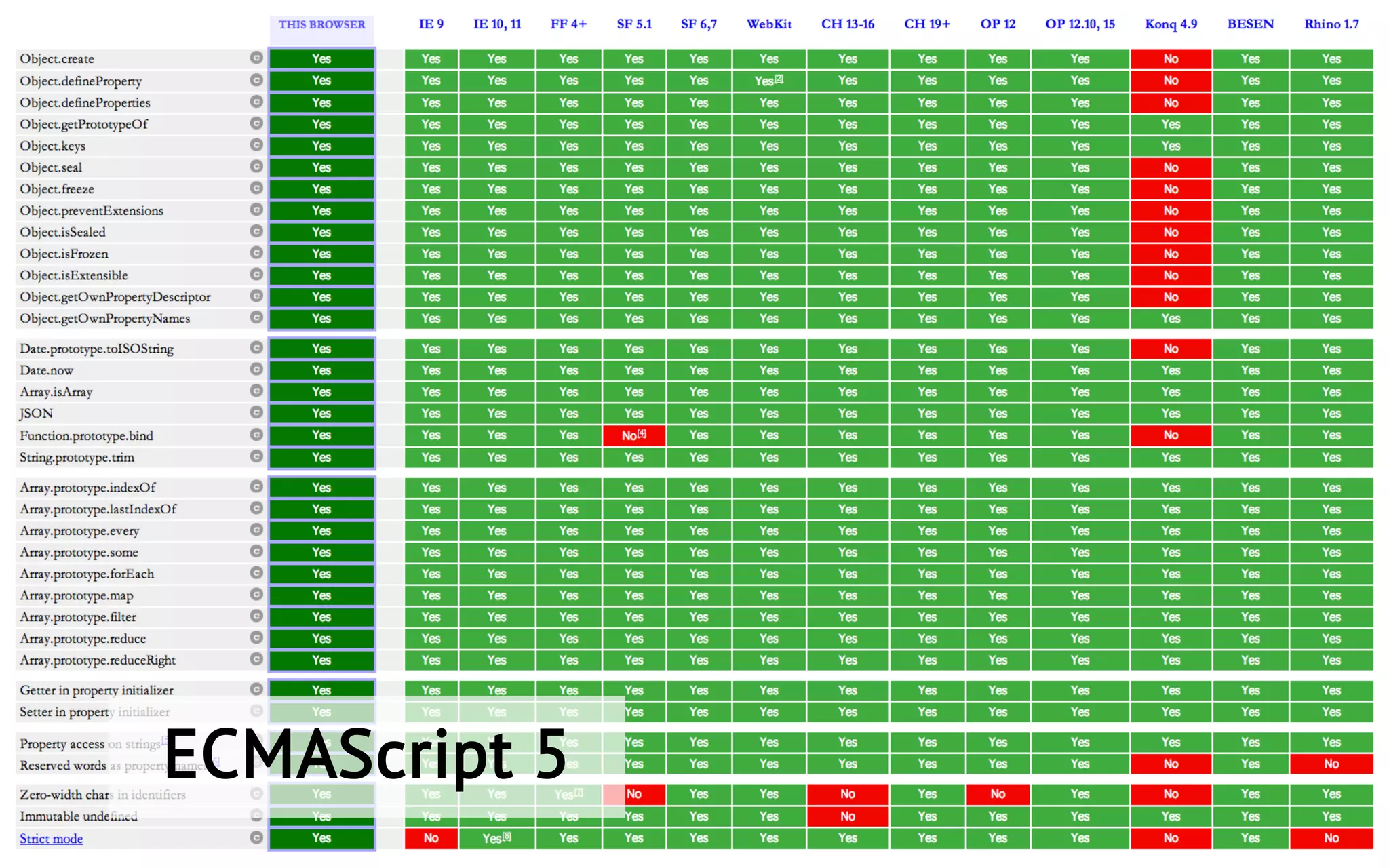Click the 'c' icon beside Object.getPrototypeOf

256,123
